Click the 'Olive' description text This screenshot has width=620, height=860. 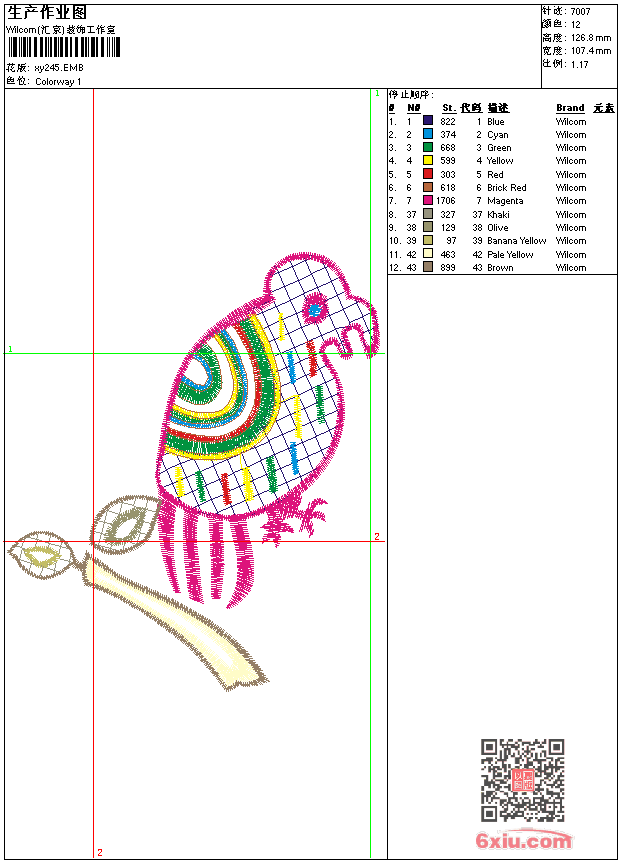click(498, 228)
